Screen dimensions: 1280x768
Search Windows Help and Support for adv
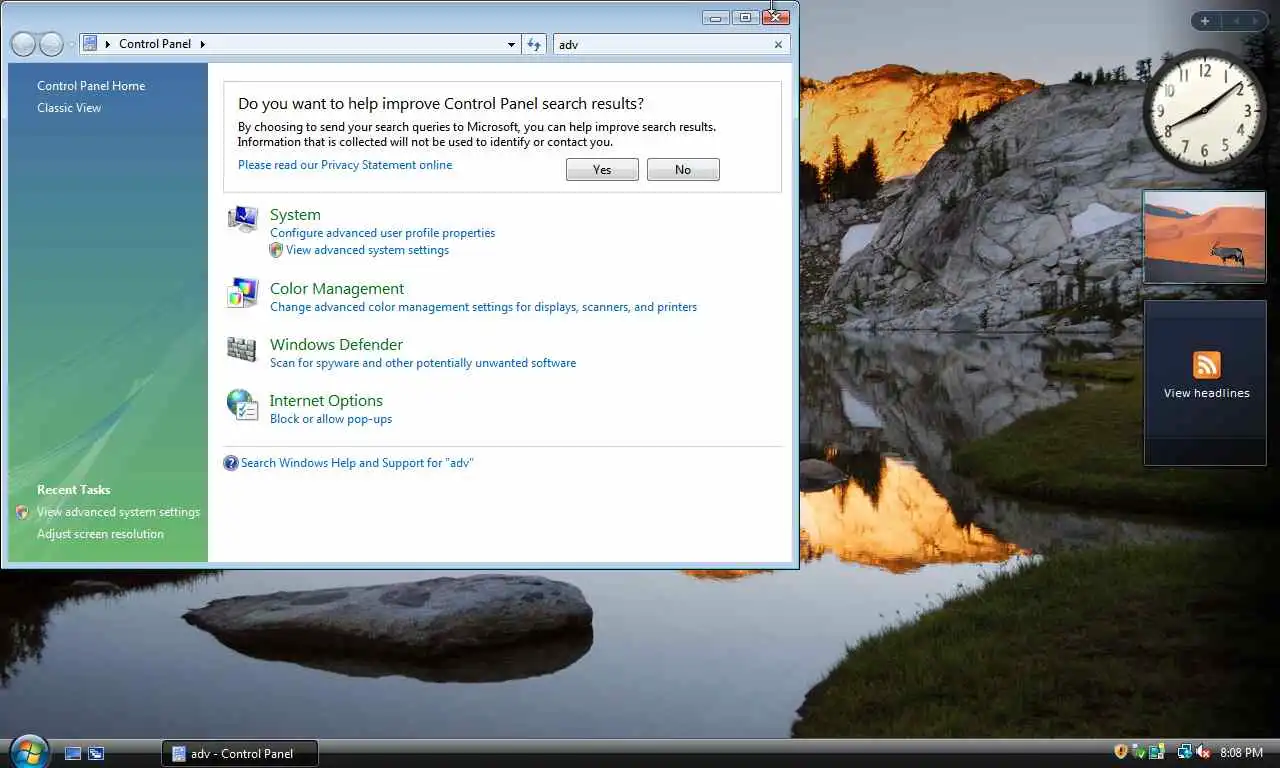pos(357,463)
